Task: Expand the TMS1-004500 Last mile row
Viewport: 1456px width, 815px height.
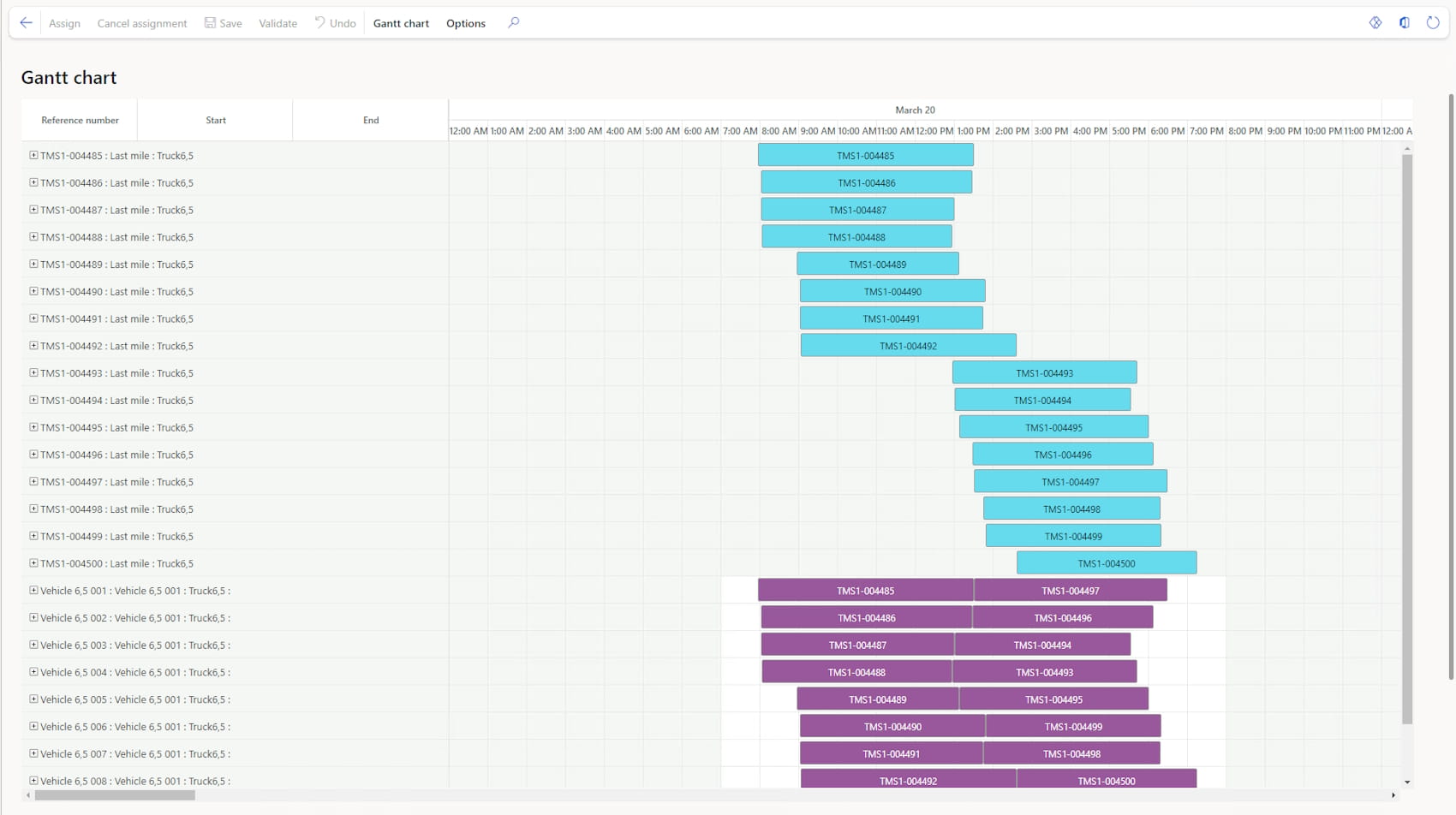Action: (x=33, y=563)
